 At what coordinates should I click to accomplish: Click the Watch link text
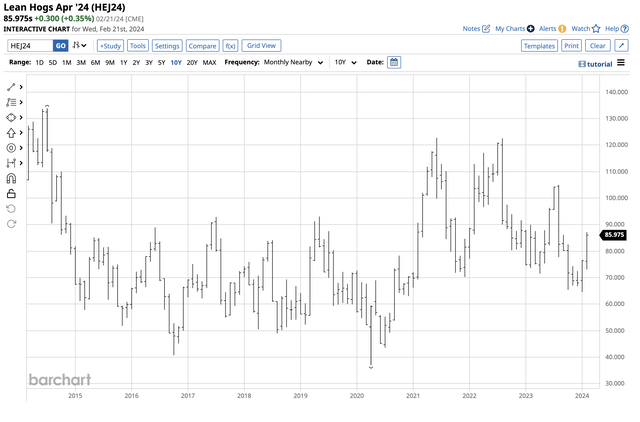[580, 29]
